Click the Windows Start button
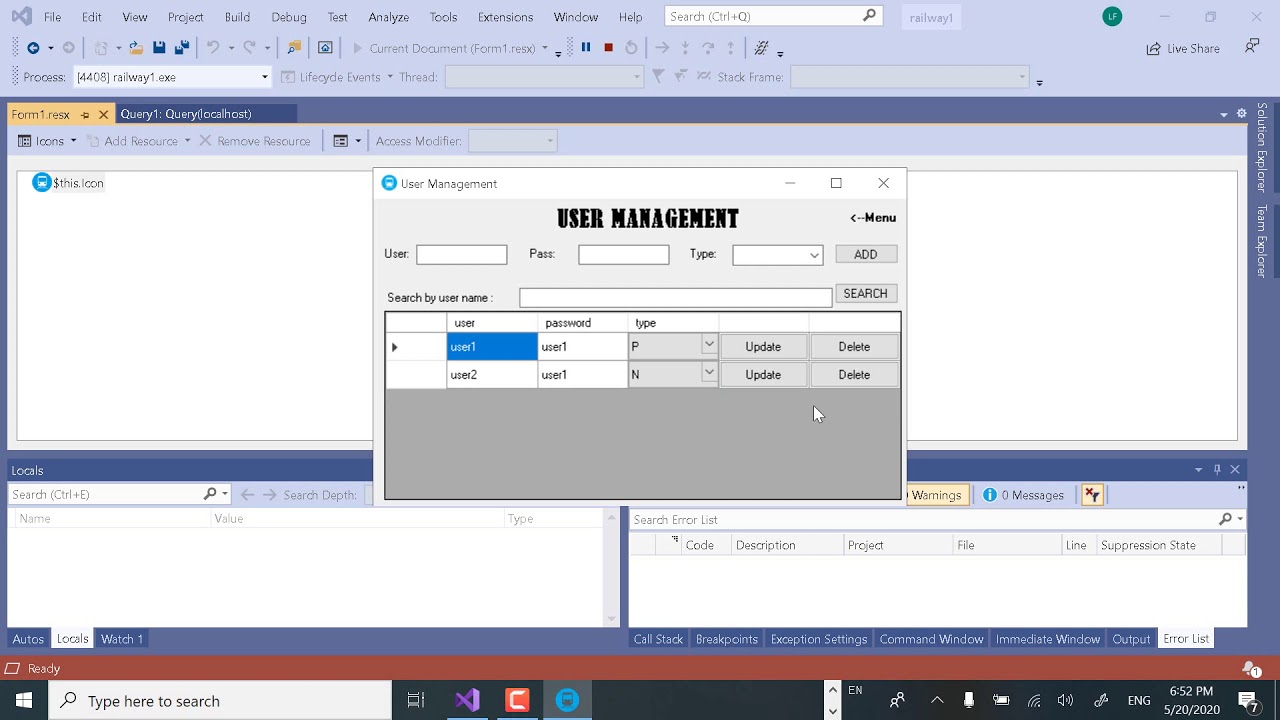The height and width of the screenshot is (720, 1280). point(24,700)
